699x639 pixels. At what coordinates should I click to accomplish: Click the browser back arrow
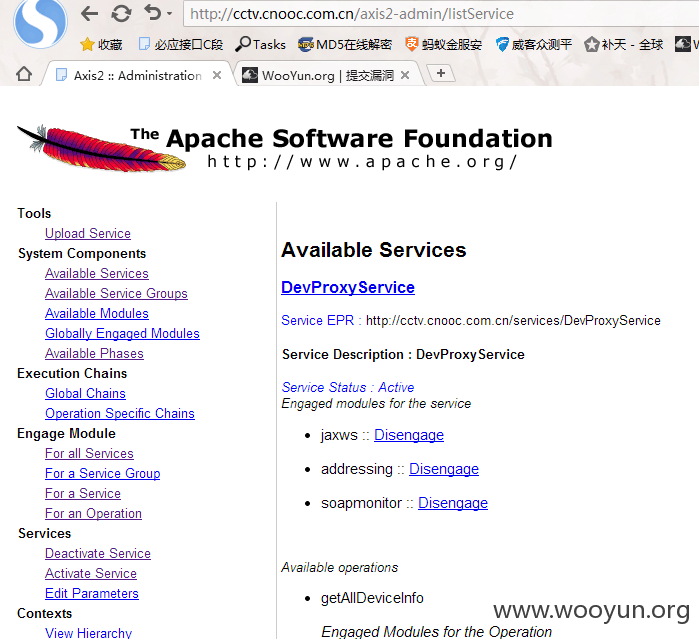coord(90,13)
